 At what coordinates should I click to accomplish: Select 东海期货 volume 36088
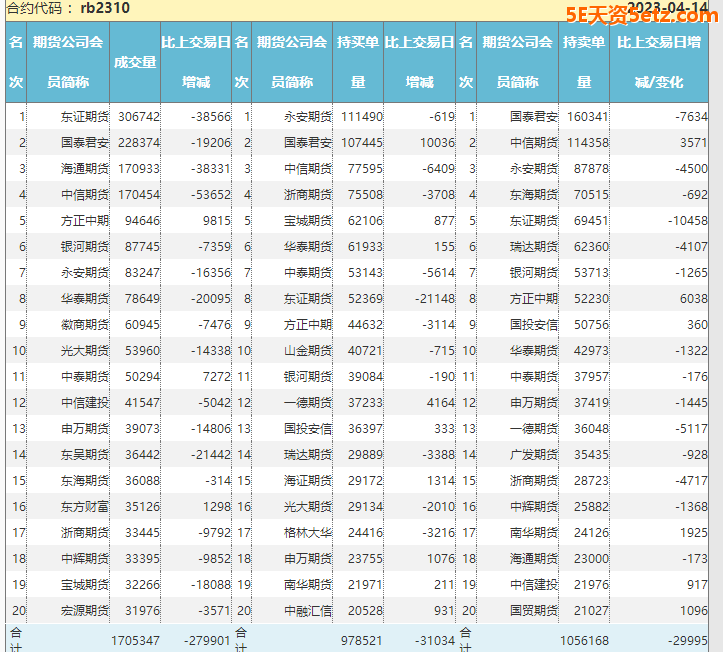point(142,480)
